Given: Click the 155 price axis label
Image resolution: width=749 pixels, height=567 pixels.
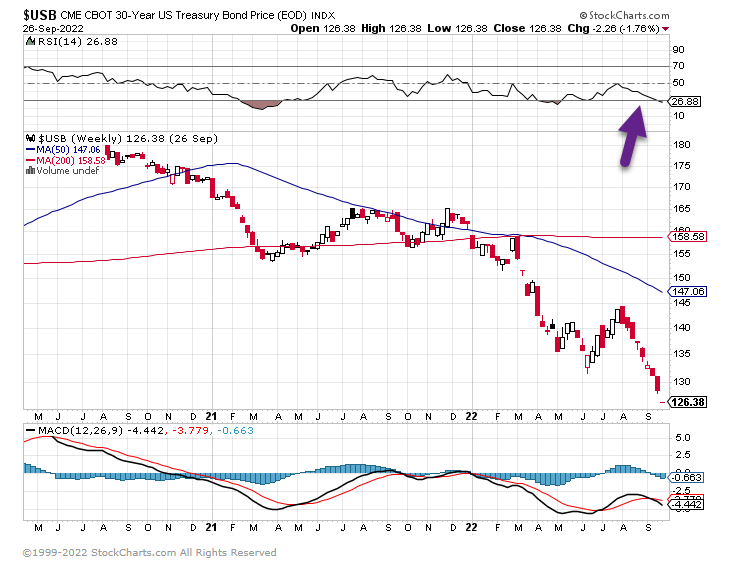Looking at the screenshot, I should [681, 254].
